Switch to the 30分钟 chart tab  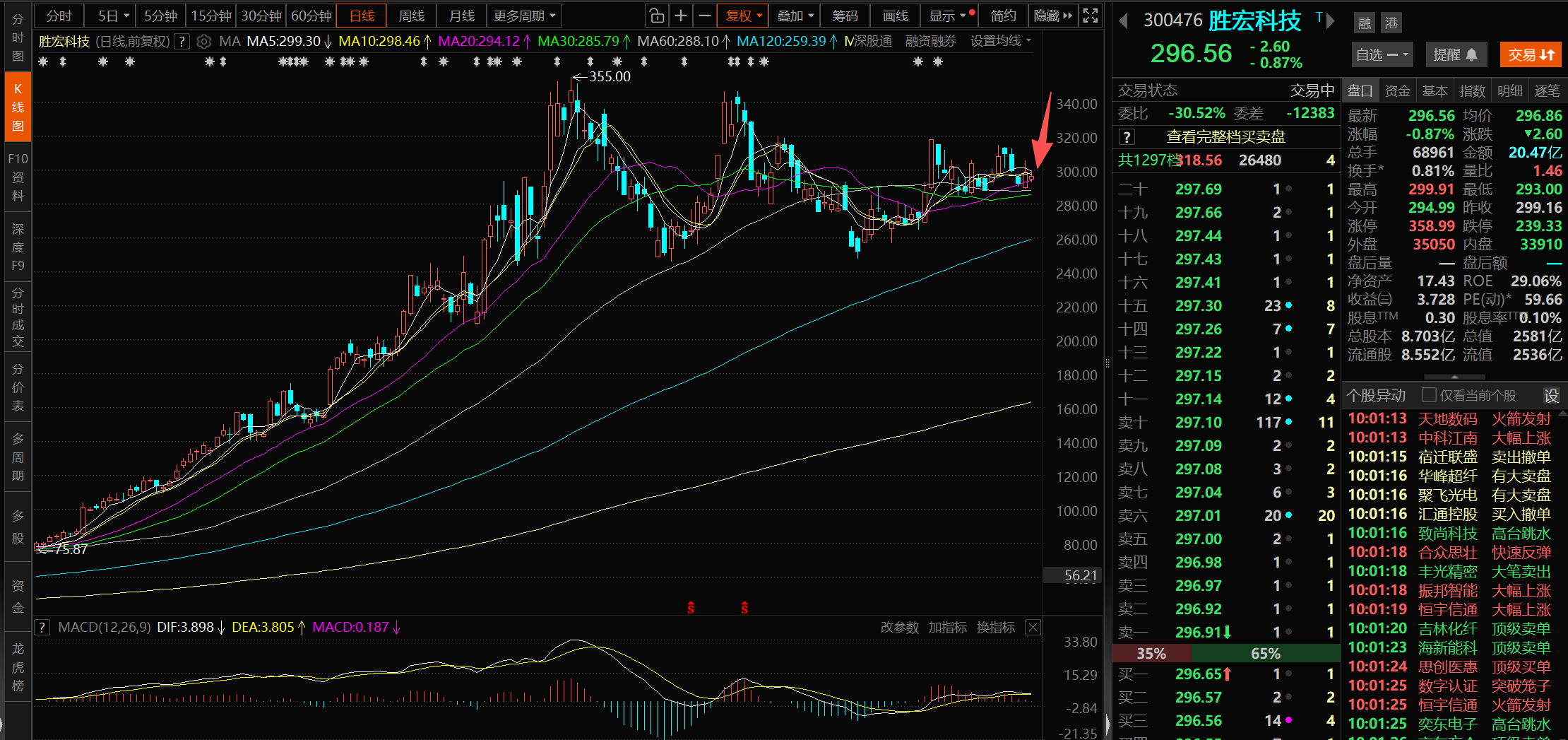(x=261, y=16)
